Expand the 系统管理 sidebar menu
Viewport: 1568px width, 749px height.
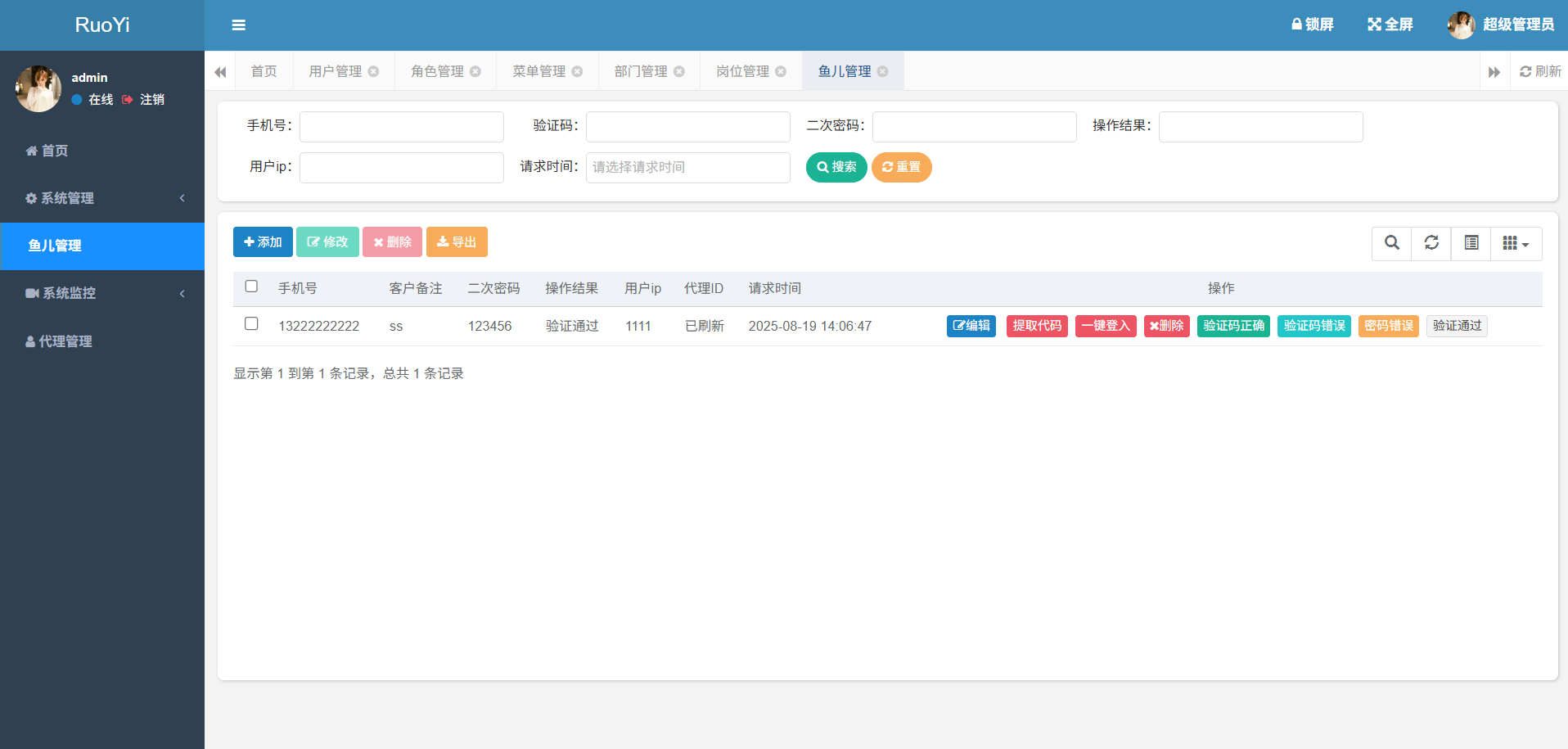click(x=102, y=198)
